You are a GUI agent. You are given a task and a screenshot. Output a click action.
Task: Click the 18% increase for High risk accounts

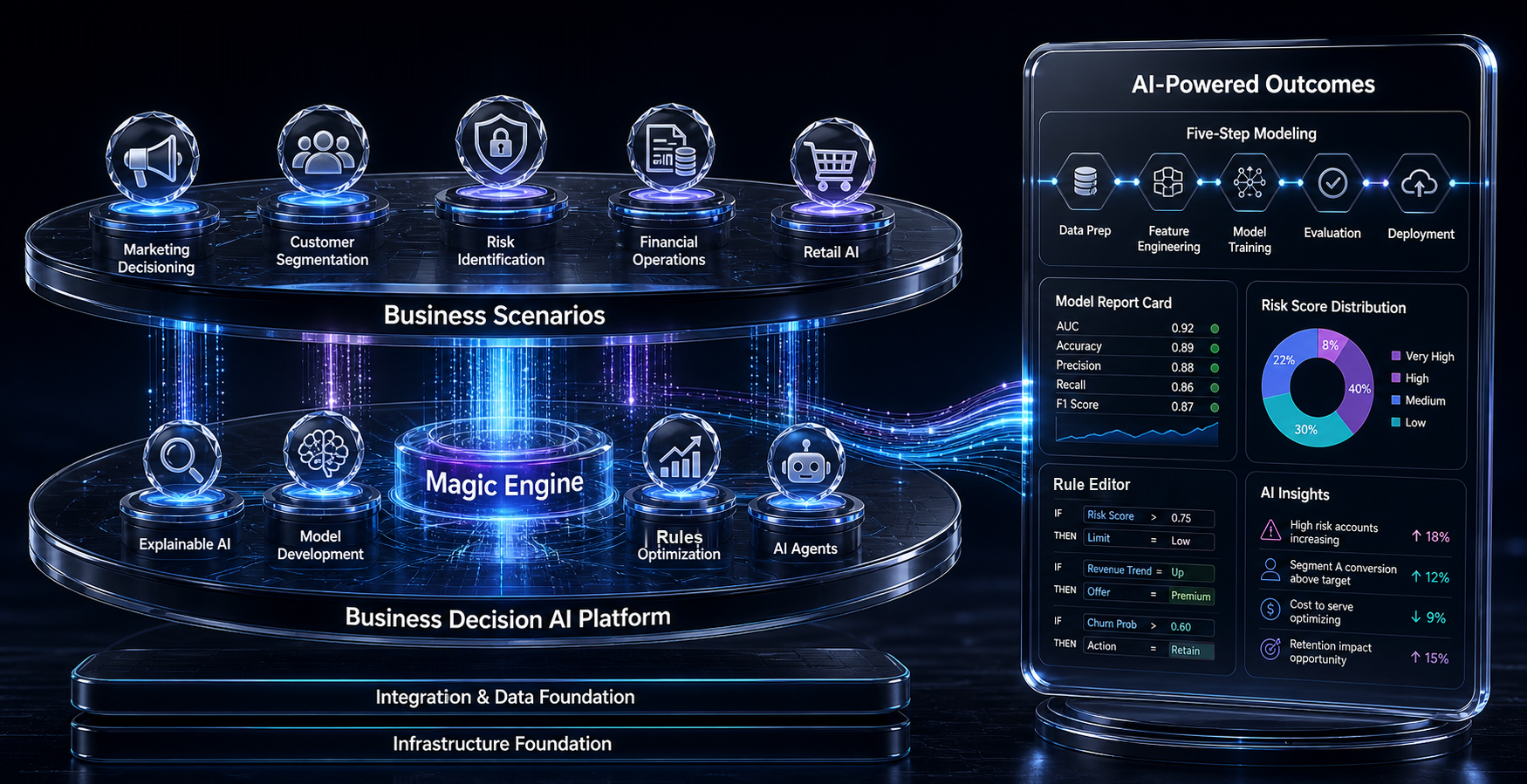pyautogui.click(x=1430, y=536)
